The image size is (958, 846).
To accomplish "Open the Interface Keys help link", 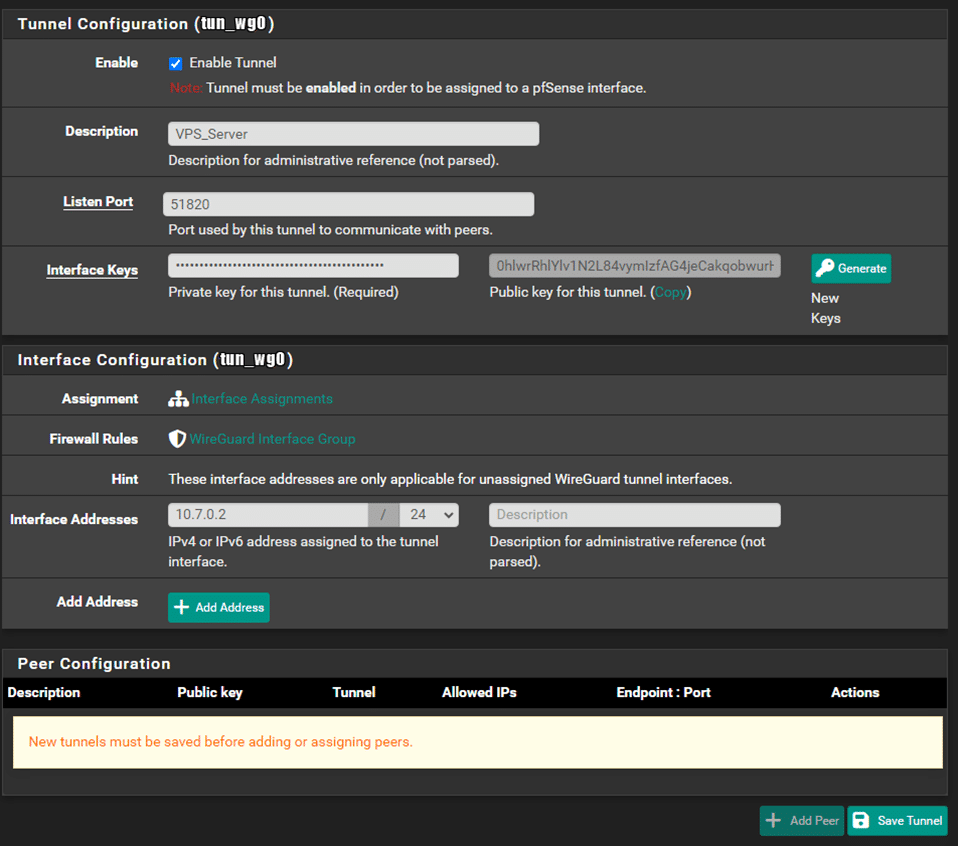I will click(x=92, y=269).
